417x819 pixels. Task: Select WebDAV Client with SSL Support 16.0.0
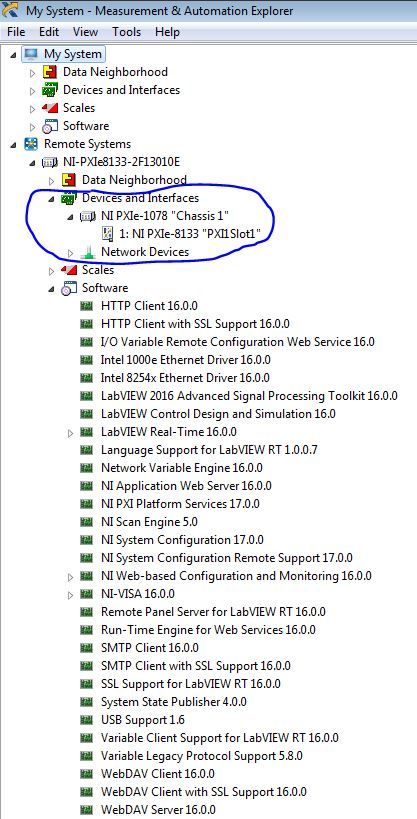[203, 793]
